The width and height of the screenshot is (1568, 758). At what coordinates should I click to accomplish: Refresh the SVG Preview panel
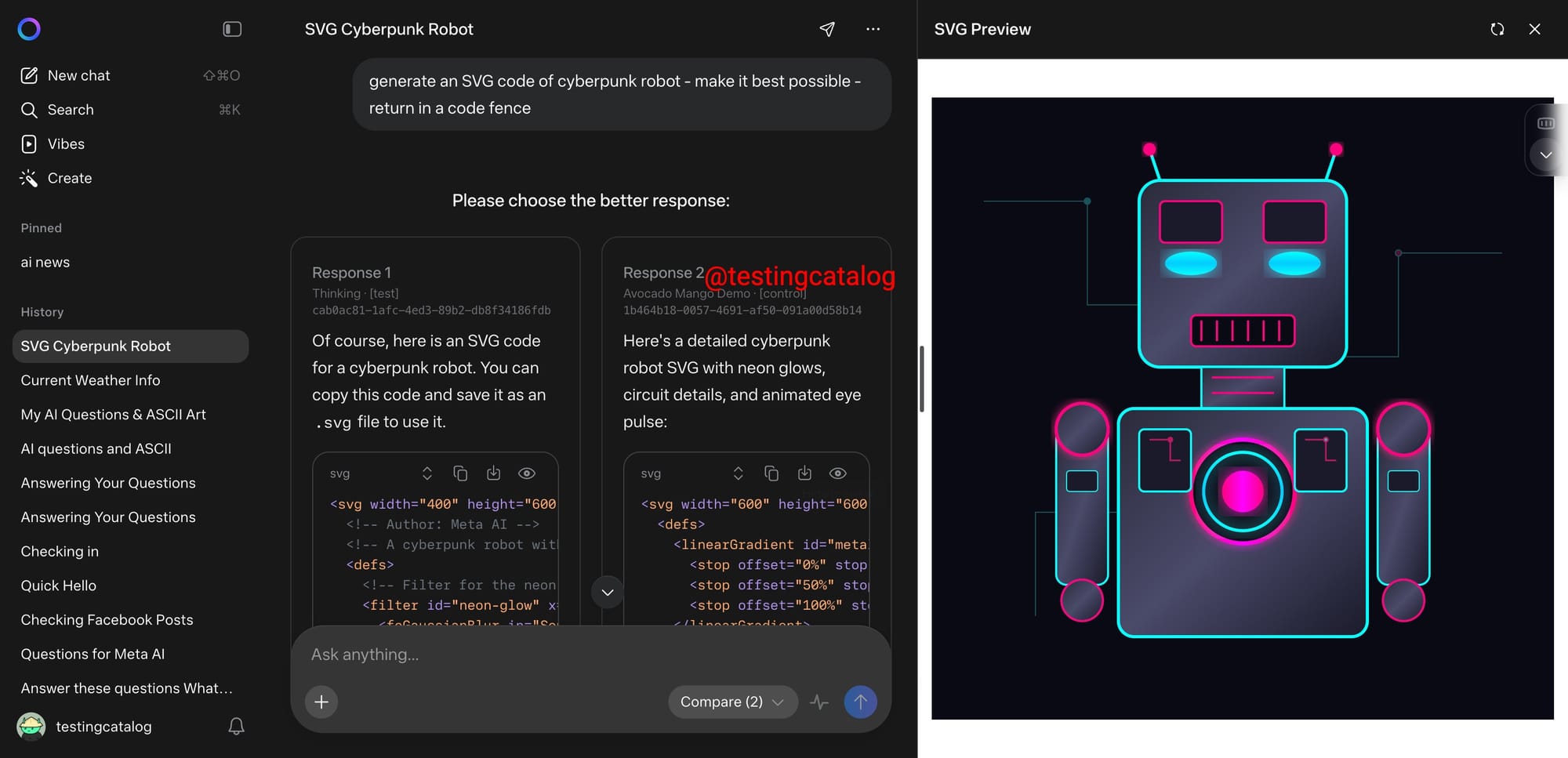[1497, 29]
